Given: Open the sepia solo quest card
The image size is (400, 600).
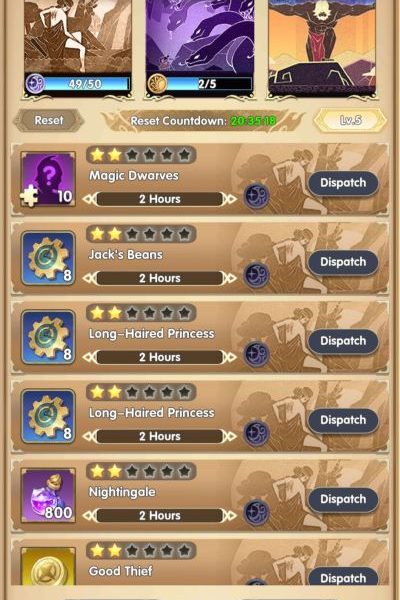Looking at the screenshot, I should coord(78,48).
